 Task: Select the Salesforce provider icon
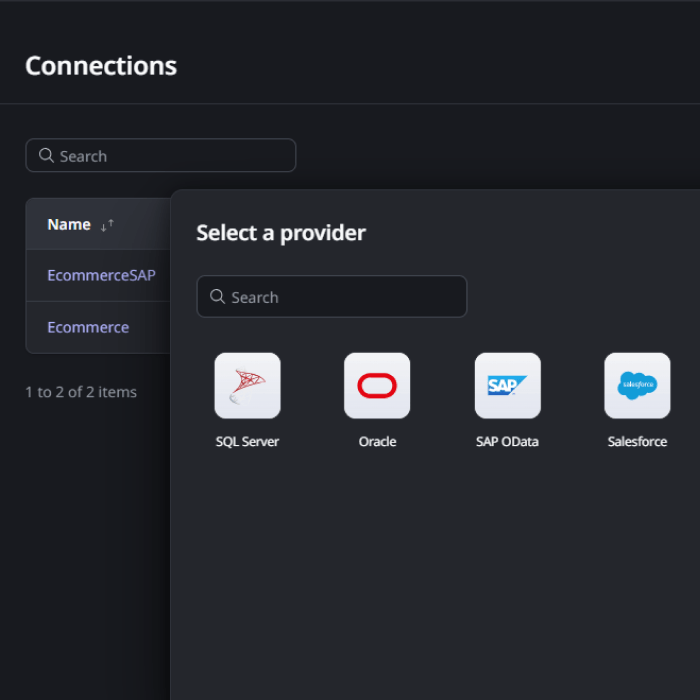pos(637,386)
